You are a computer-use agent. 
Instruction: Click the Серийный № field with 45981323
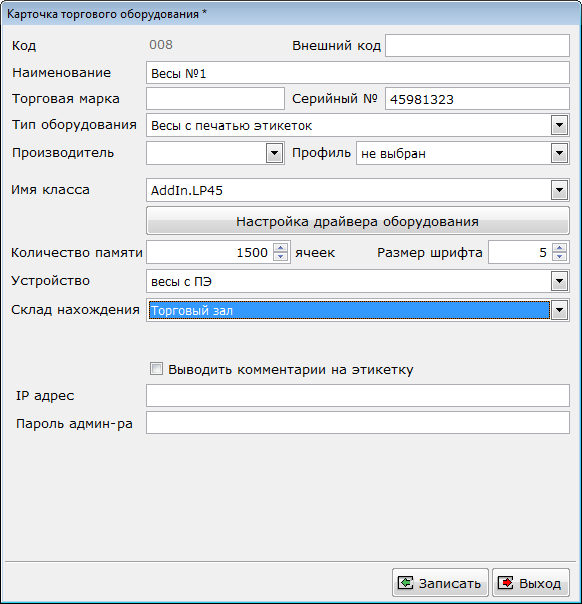(x=477, y=99)
